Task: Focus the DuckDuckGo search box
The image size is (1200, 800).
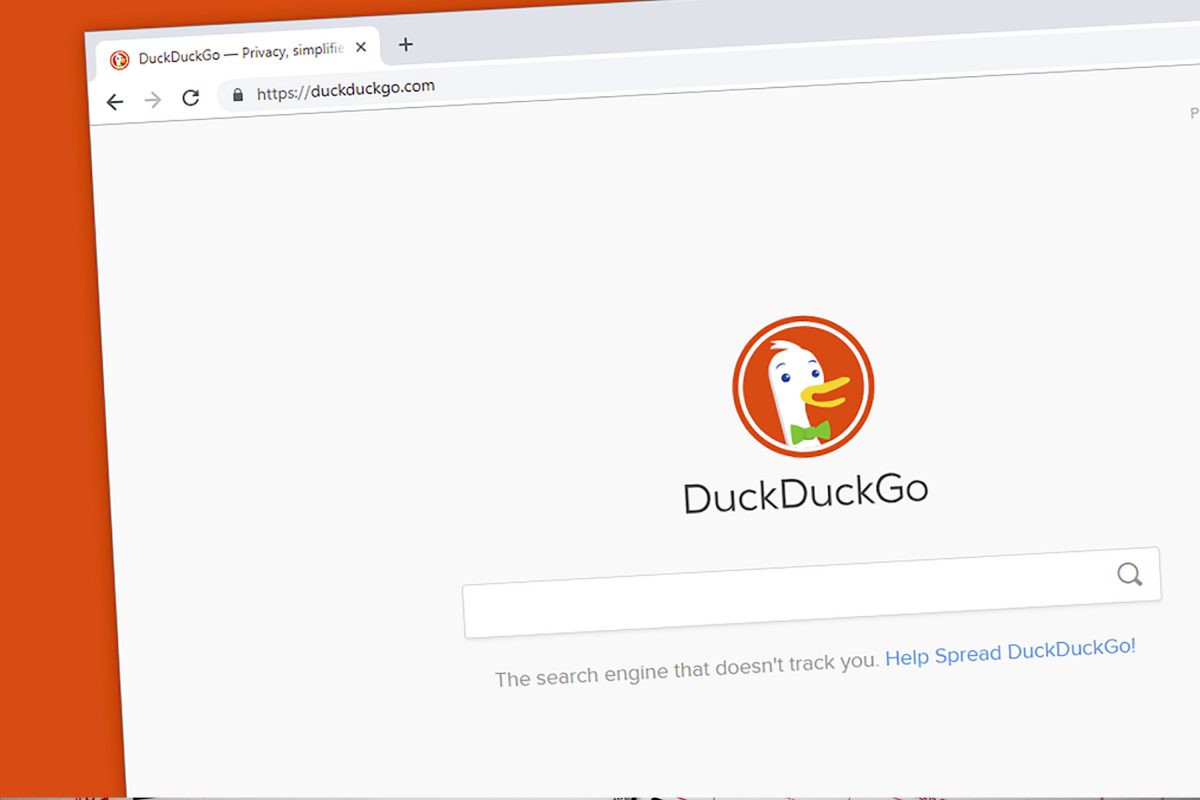Action: [x=790, y=594]
